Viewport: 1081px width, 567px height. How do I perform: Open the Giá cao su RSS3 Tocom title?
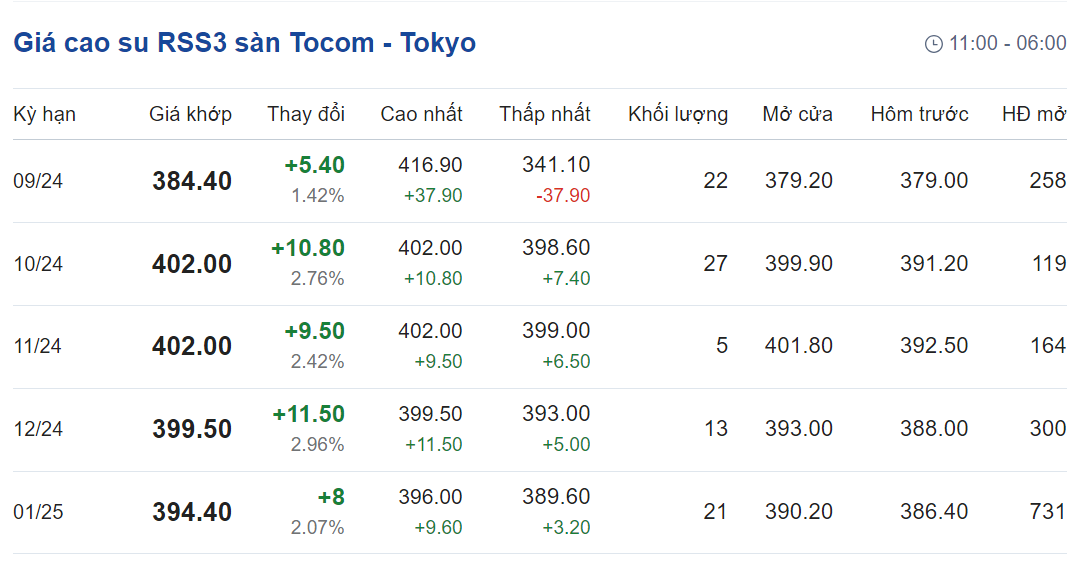(245, 43)
